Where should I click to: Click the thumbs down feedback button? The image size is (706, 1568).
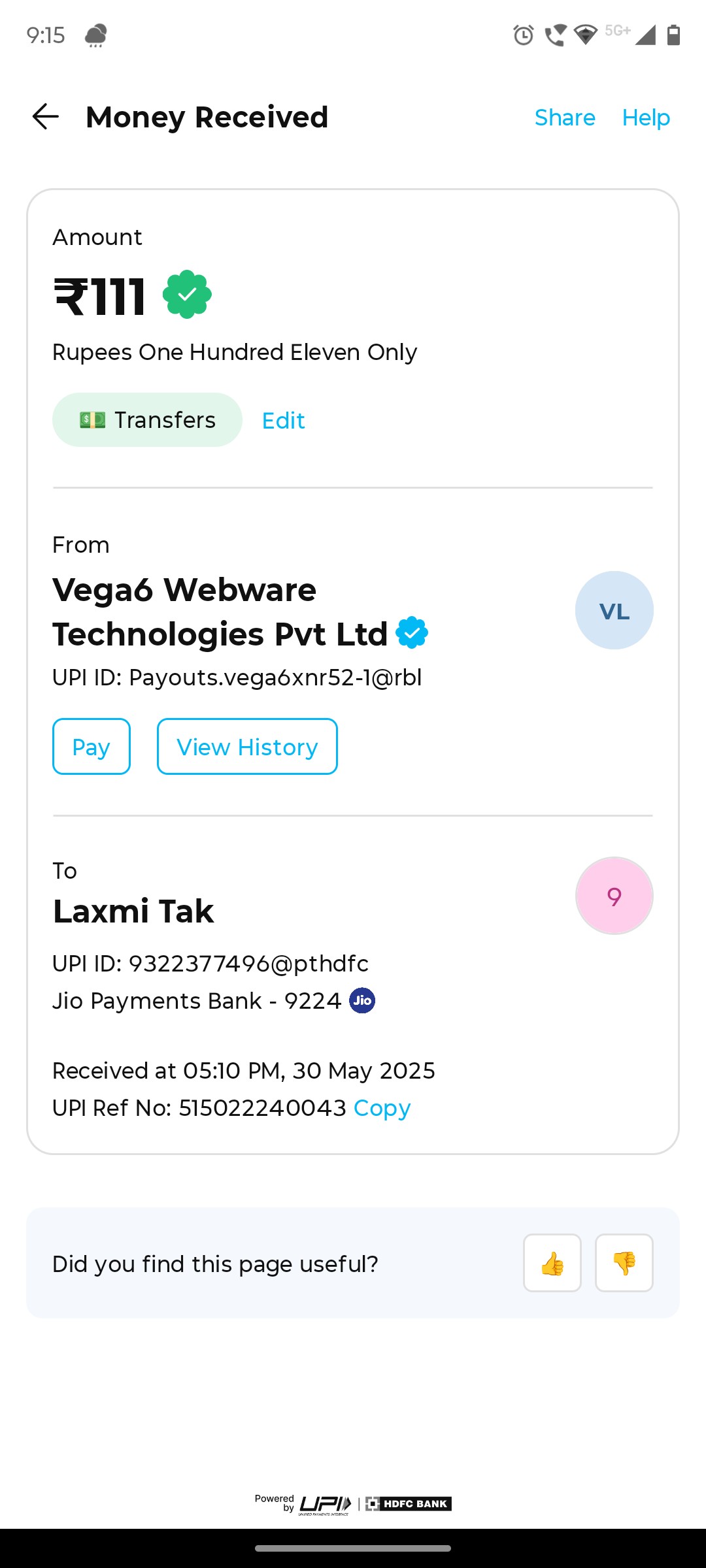pos(624,1263)
